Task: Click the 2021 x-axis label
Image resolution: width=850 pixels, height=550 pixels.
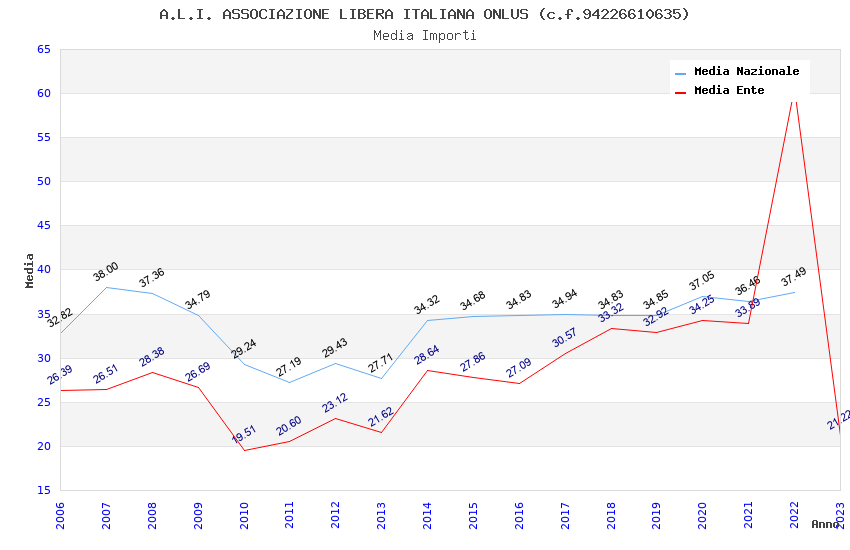Action: pyautogui.click(x=749, y=515)
